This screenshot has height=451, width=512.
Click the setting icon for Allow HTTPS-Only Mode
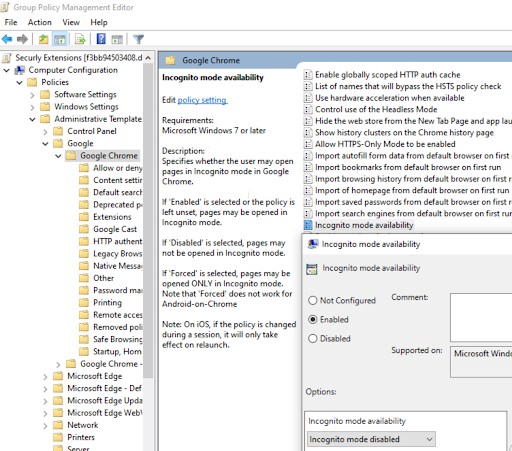[x=308, y=144]
